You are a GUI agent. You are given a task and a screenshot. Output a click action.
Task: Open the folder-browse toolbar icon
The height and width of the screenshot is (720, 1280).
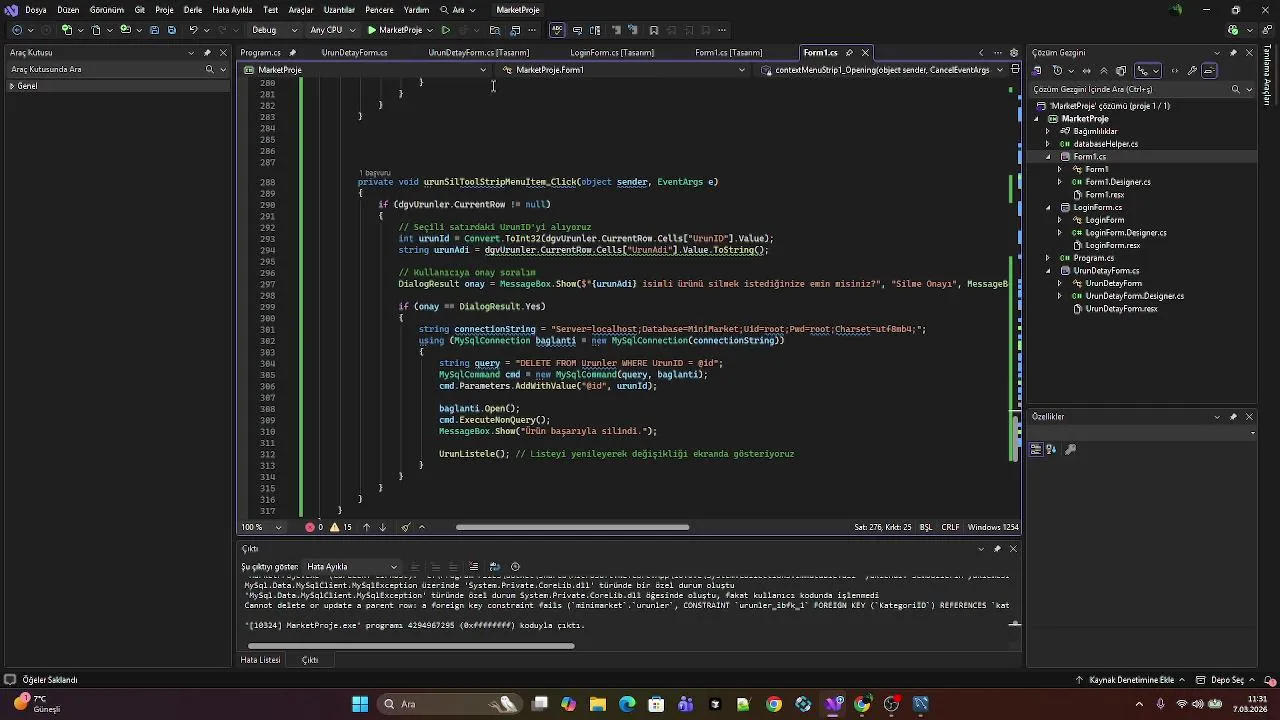494,30
